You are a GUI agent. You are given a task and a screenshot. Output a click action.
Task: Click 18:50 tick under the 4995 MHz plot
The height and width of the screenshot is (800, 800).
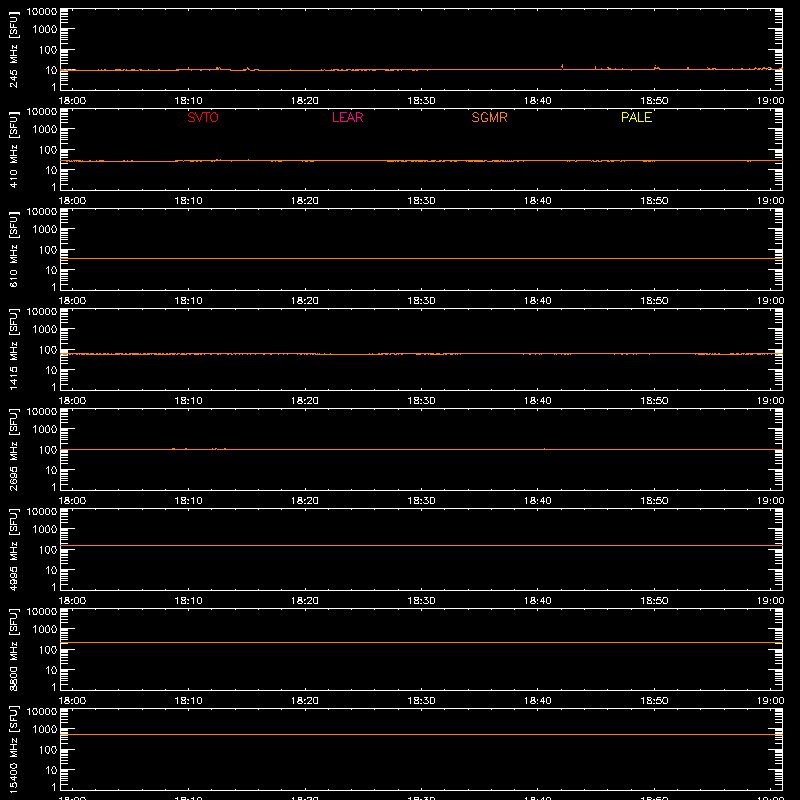click(x=654, y=601)
